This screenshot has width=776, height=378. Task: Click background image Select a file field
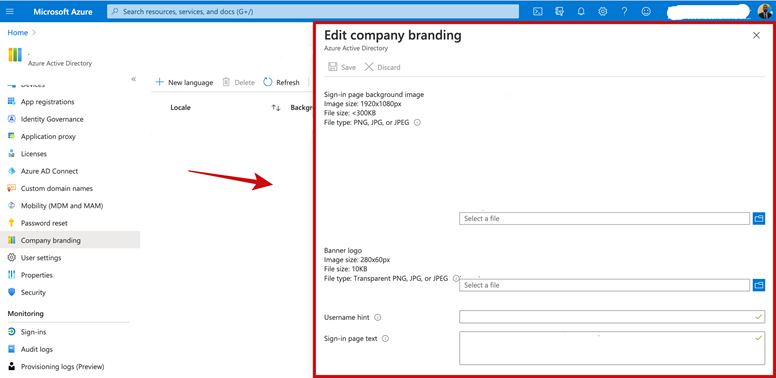[x=604, y=219]
